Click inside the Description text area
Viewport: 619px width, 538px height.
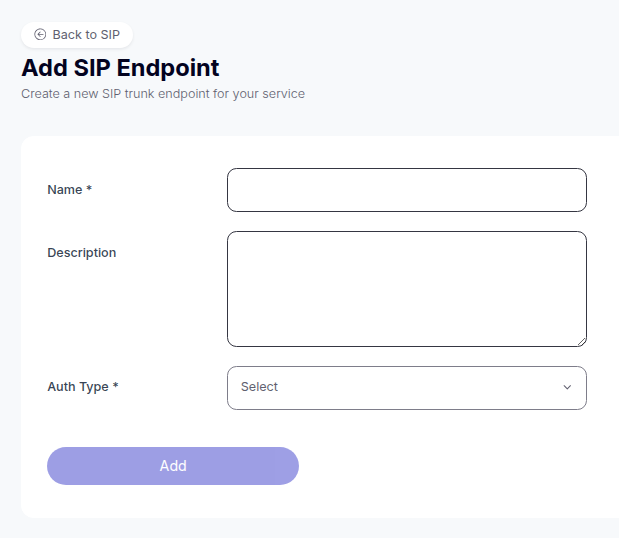pyautogui.click(x=406, y=289)
